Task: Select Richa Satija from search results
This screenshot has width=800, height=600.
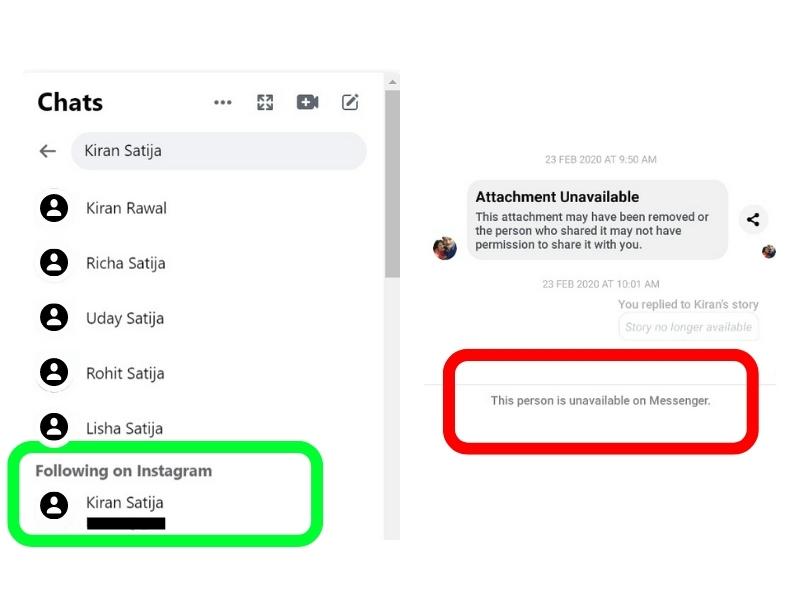Action: click(x=204, y=263)
